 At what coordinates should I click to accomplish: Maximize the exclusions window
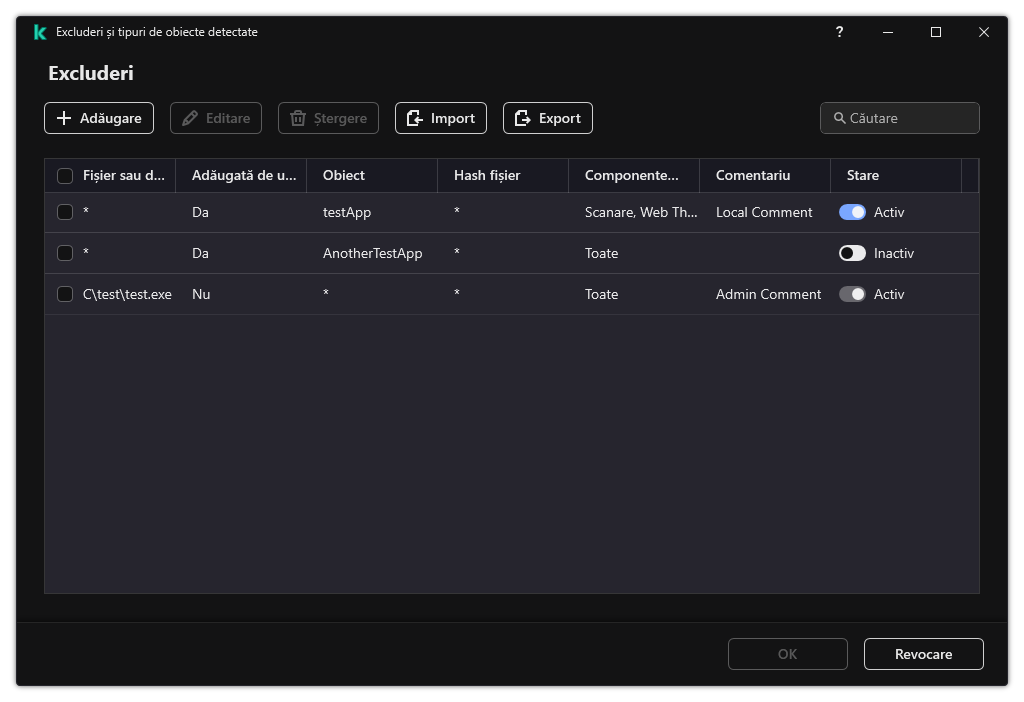pyautogui.click(x=936, y=32)
